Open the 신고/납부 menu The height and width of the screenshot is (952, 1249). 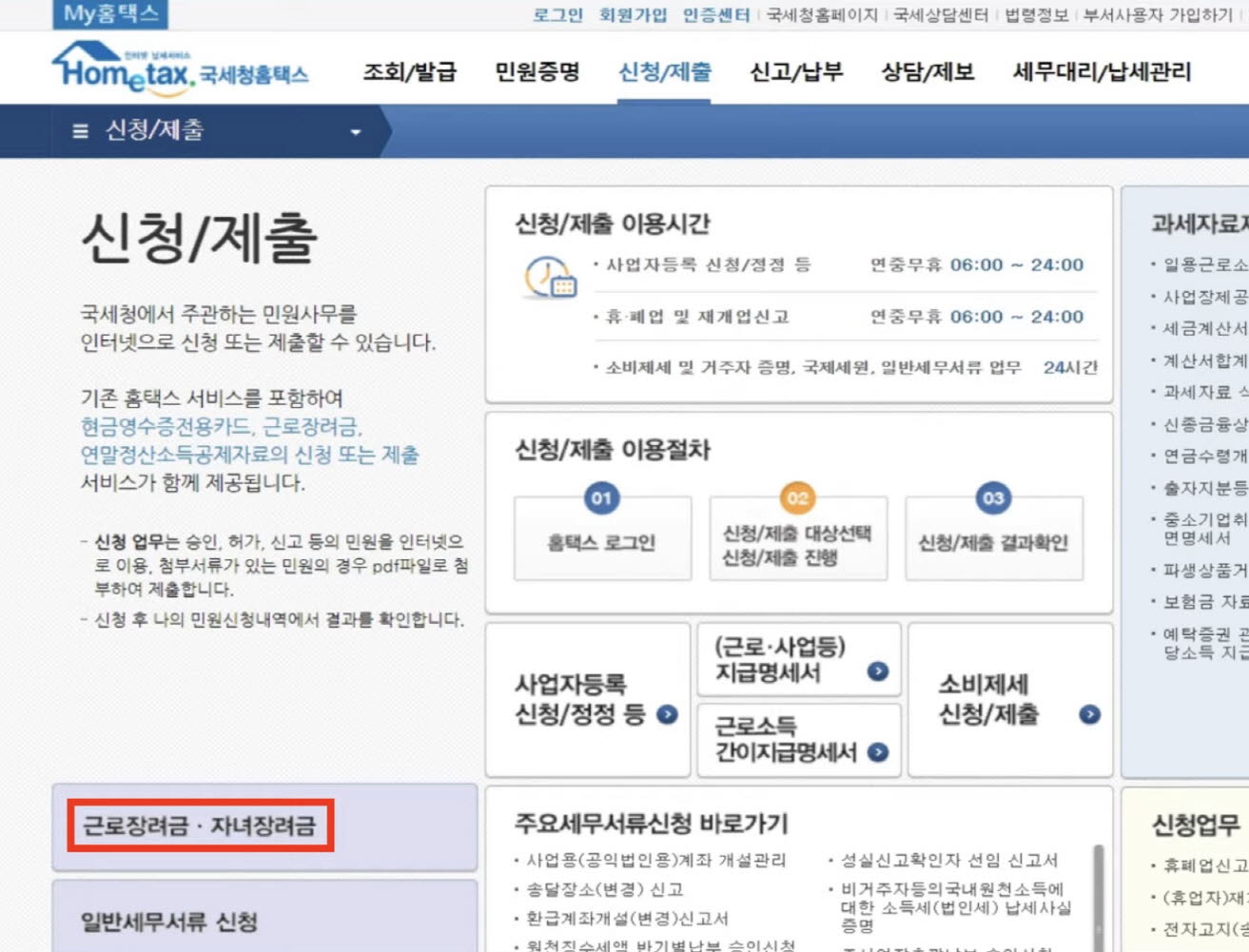click(x=795, y=72)
